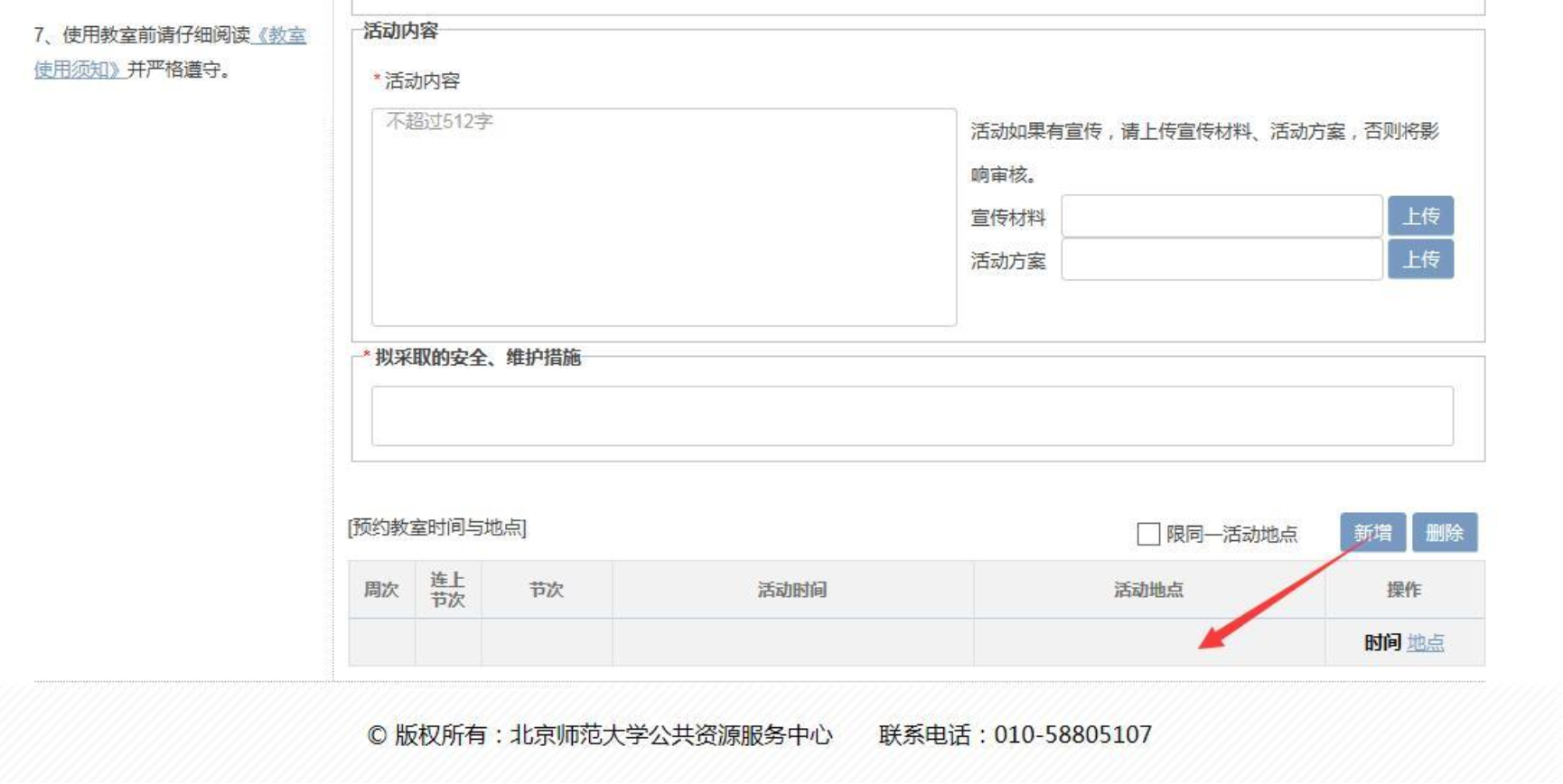Open the 地点 link in 操作 column

pyautogui.click(x=1425, y=642)
